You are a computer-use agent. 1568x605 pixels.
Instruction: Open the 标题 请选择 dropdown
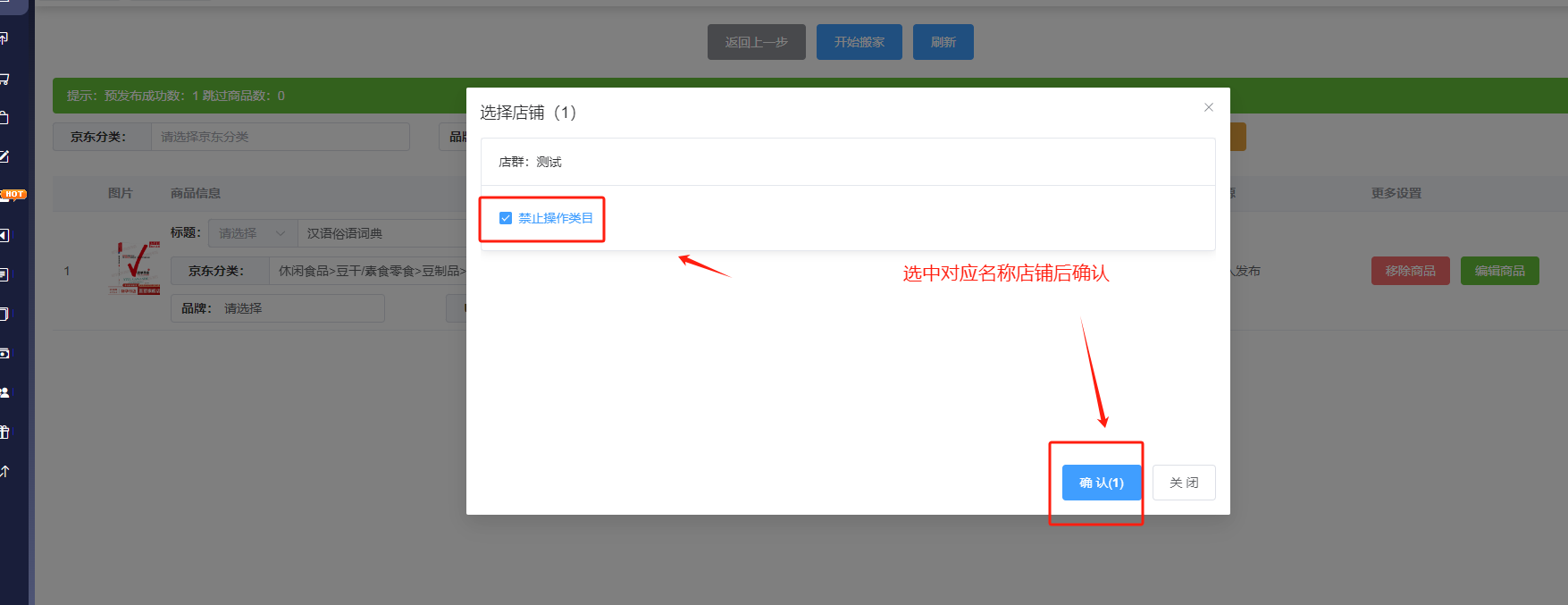(x=252, y=233)
